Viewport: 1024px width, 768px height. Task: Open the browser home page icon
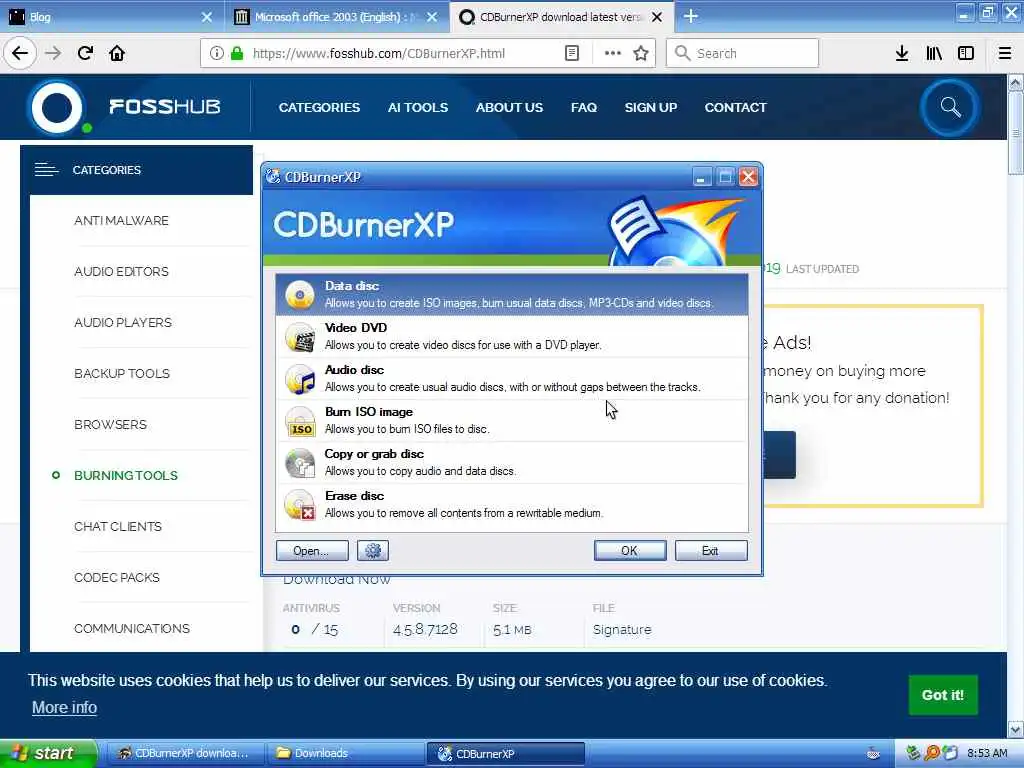pos(117,53)
